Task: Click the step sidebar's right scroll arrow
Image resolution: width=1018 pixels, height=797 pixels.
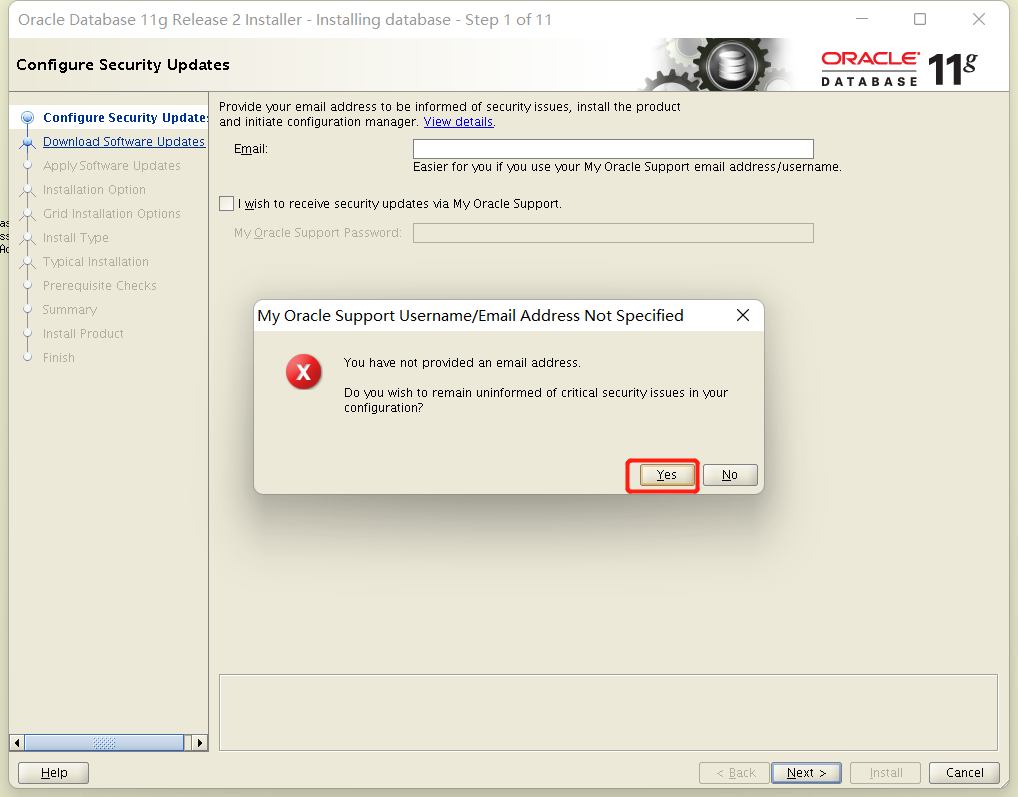Action: (200, 742)
